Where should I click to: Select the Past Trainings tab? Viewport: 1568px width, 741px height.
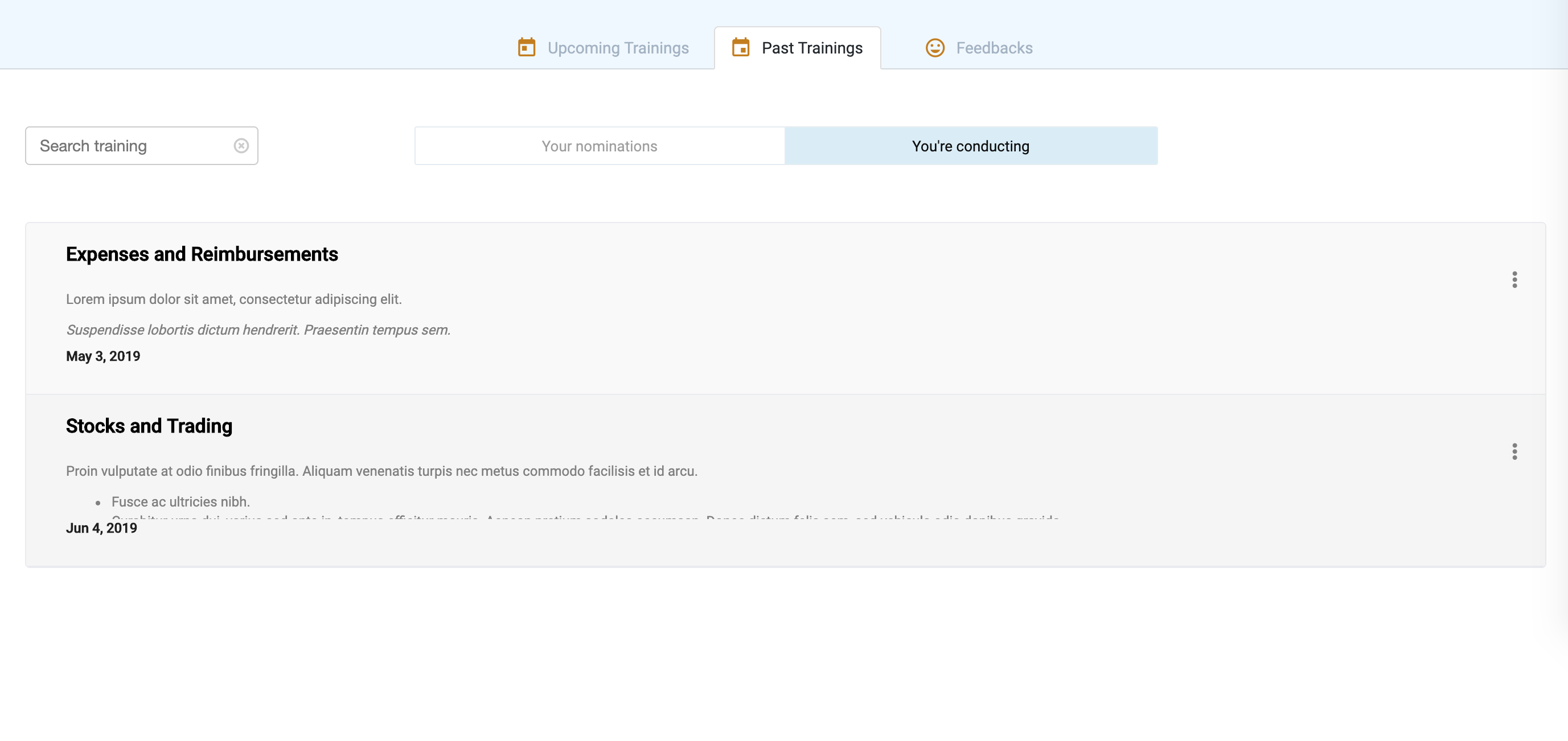pyautogui.click(x=798, y=48)
